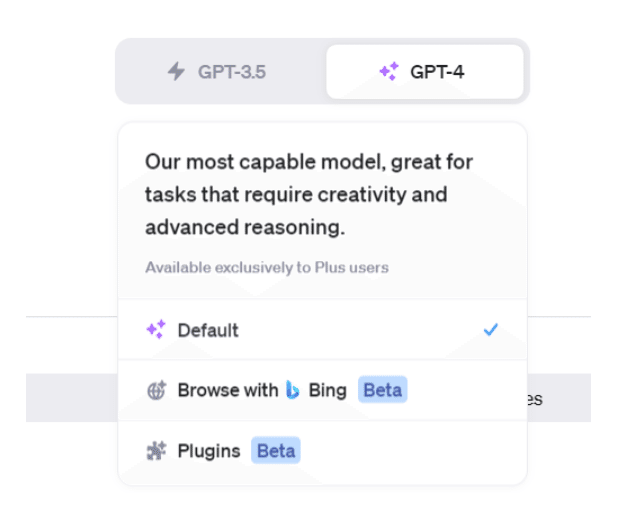This screenshot has width=629, height=508.
Task: Click the lightning bolt icon beside GPT-3.5
Action: (x=176, y=71)
